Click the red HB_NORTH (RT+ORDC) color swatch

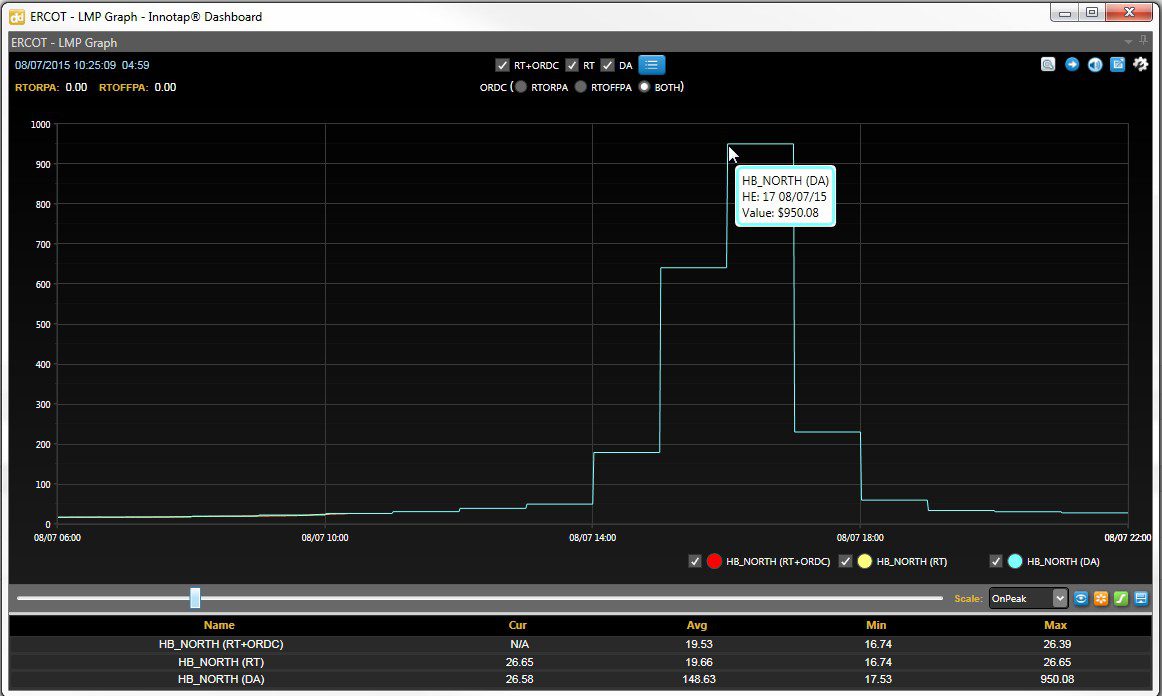[714, 561]
